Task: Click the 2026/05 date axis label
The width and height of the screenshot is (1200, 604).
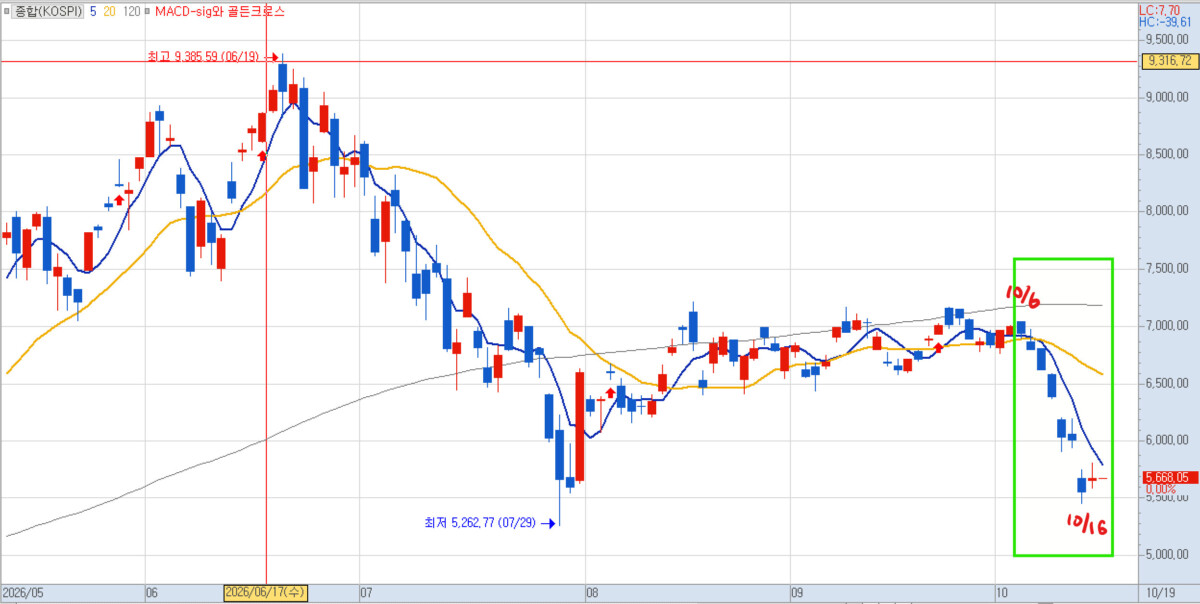Action: click(23, 593)
